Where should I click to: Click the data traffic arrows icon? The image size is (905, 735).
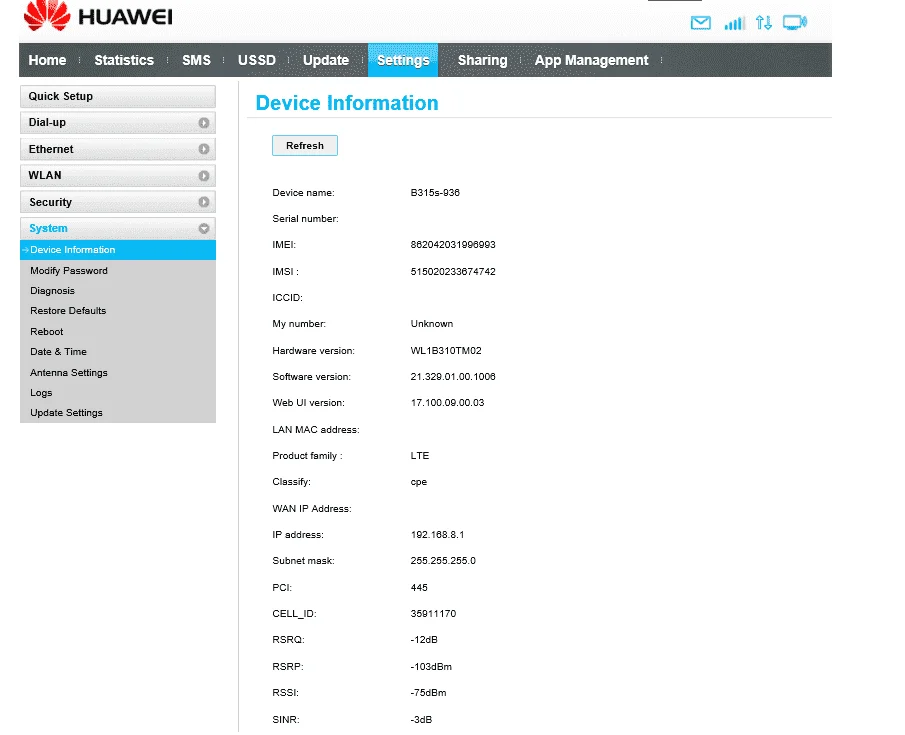pos(764,23)
